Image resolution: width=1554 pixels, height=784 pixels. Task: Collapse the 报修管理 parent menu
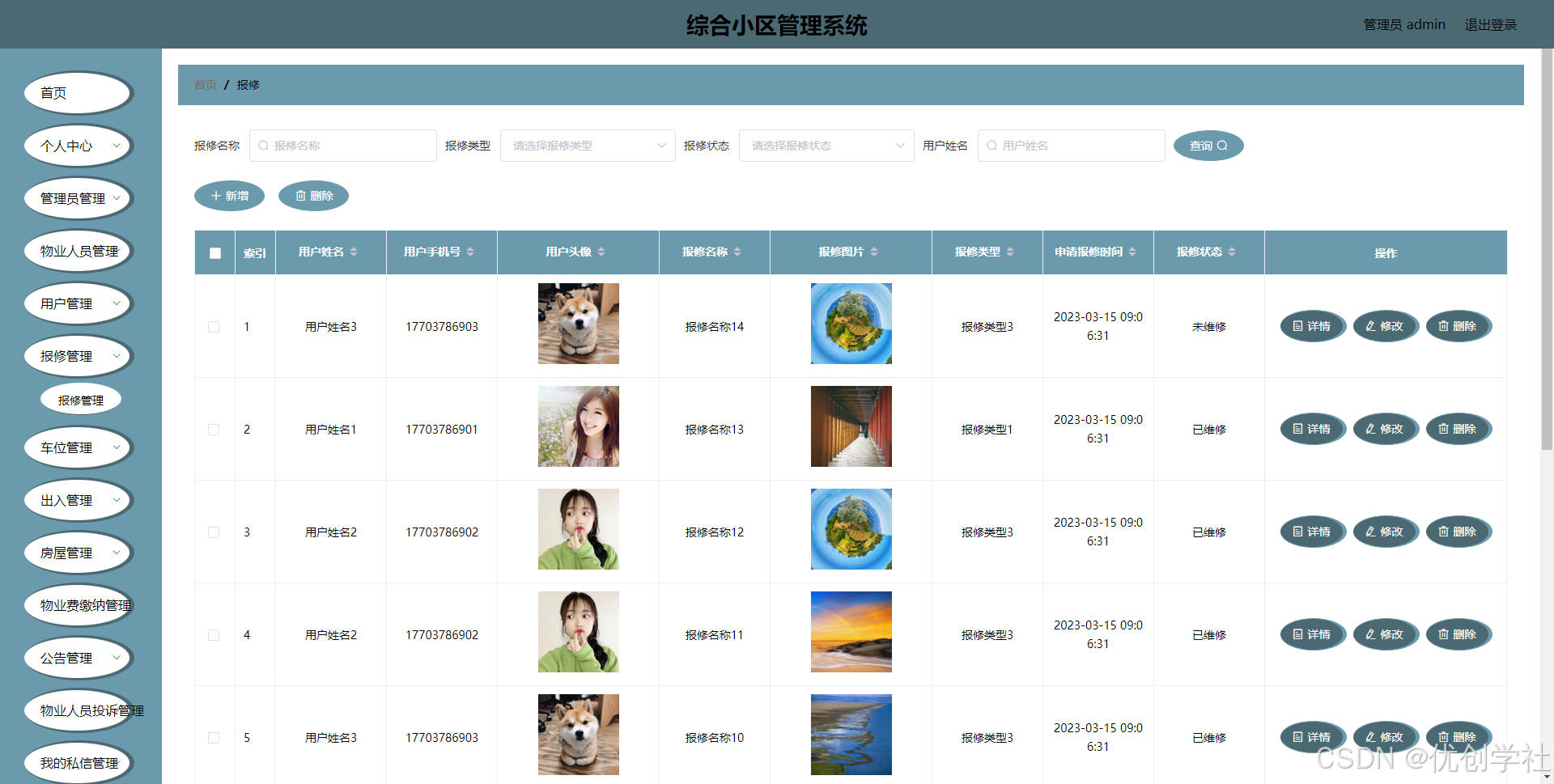pos(78,356)
